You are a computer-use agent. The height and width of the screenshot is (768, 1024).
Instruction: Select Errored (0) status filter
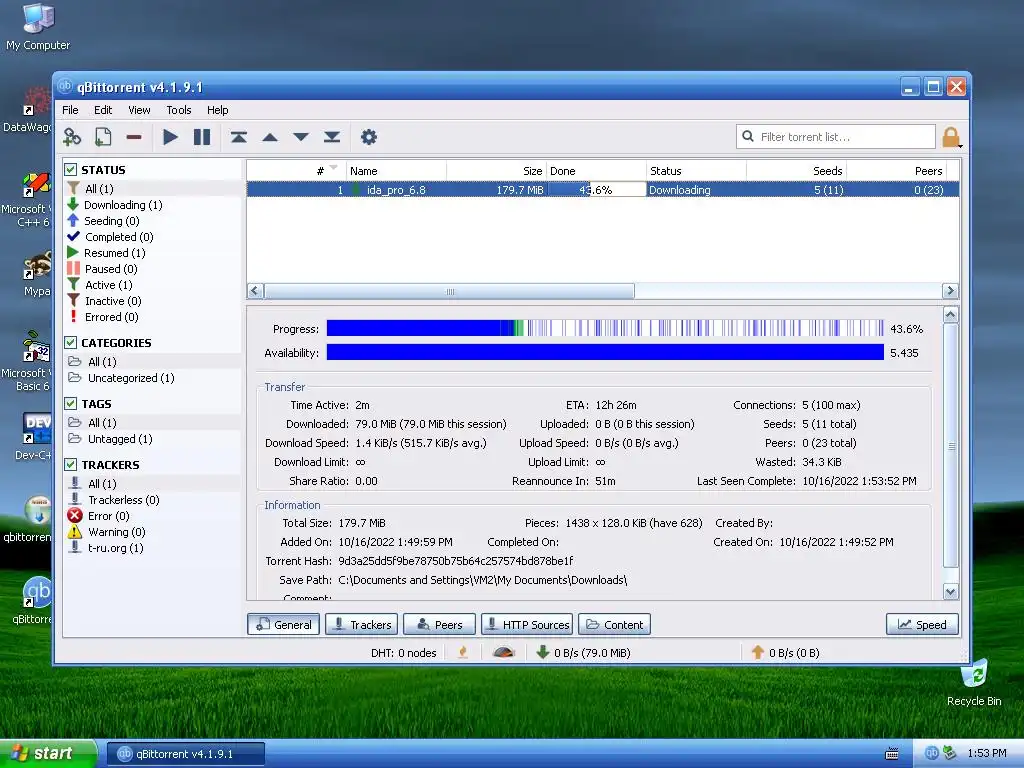(x=112, y=317)
